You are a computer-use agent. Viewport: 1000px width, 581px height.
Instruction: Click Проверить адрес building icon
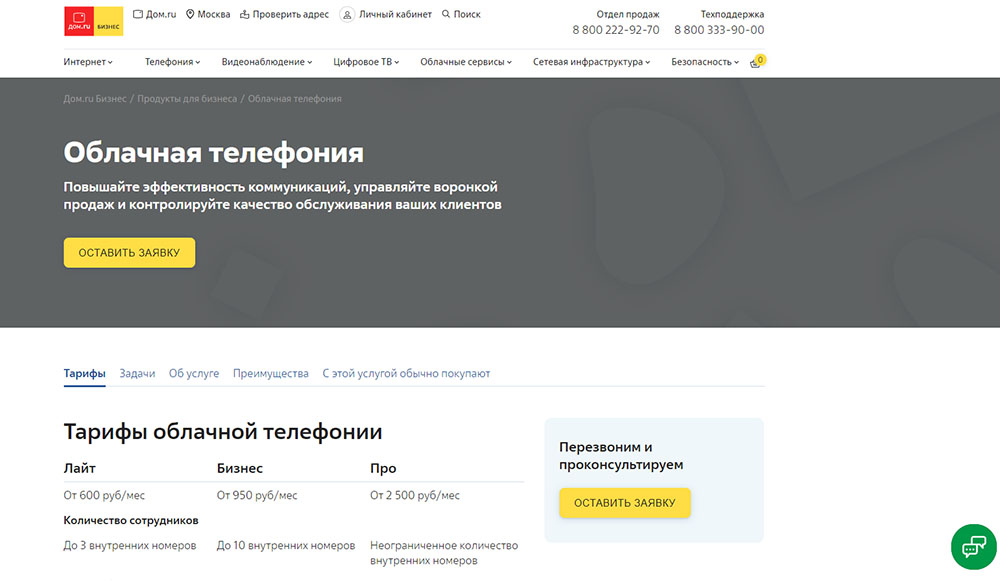pos(245,15)
